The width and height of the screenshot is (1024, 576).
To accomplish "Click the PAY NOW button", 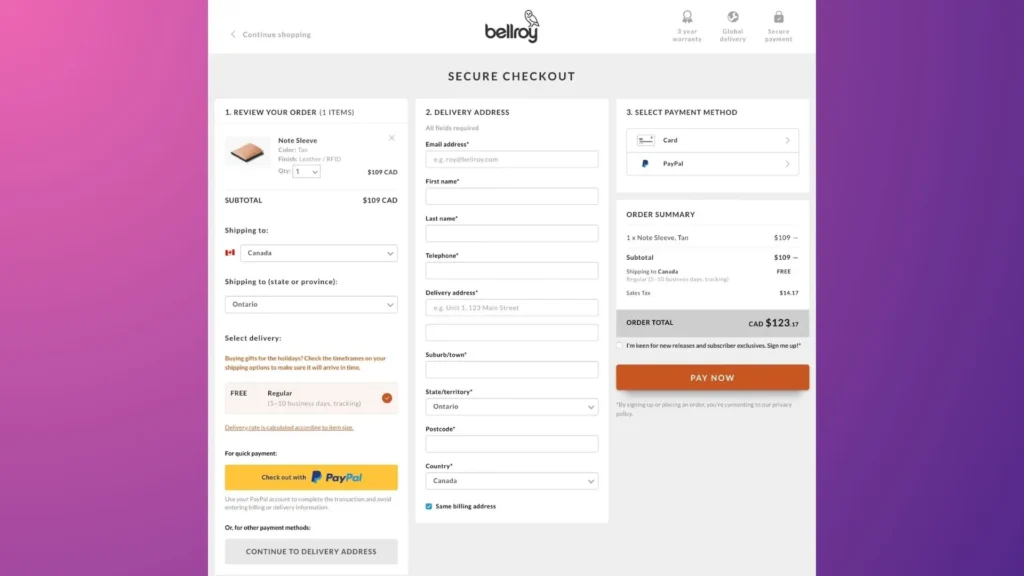I will 711,377.
